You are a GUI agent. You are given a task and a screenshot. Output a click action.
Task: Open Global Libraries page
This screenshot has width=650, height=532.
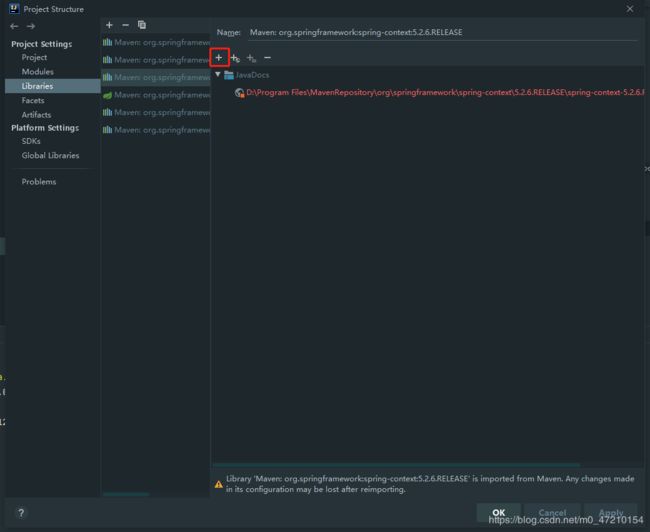coord(50,155)
